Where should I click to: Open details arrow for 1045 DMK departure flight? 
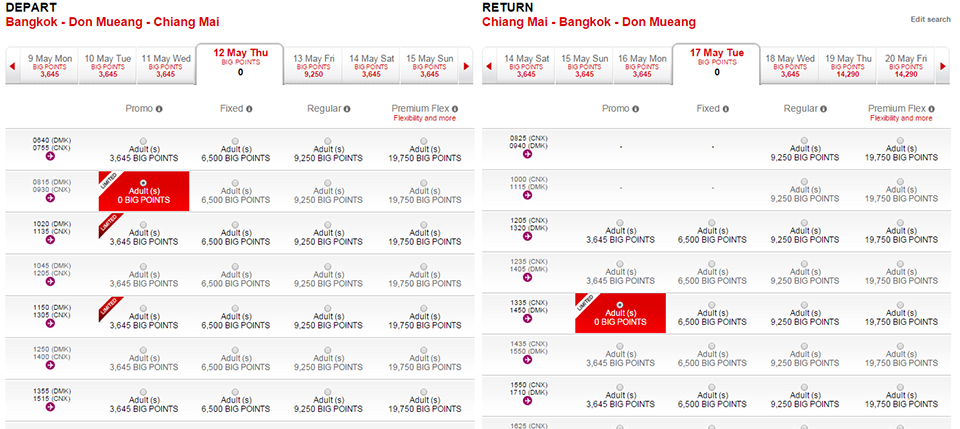[50, 282]
